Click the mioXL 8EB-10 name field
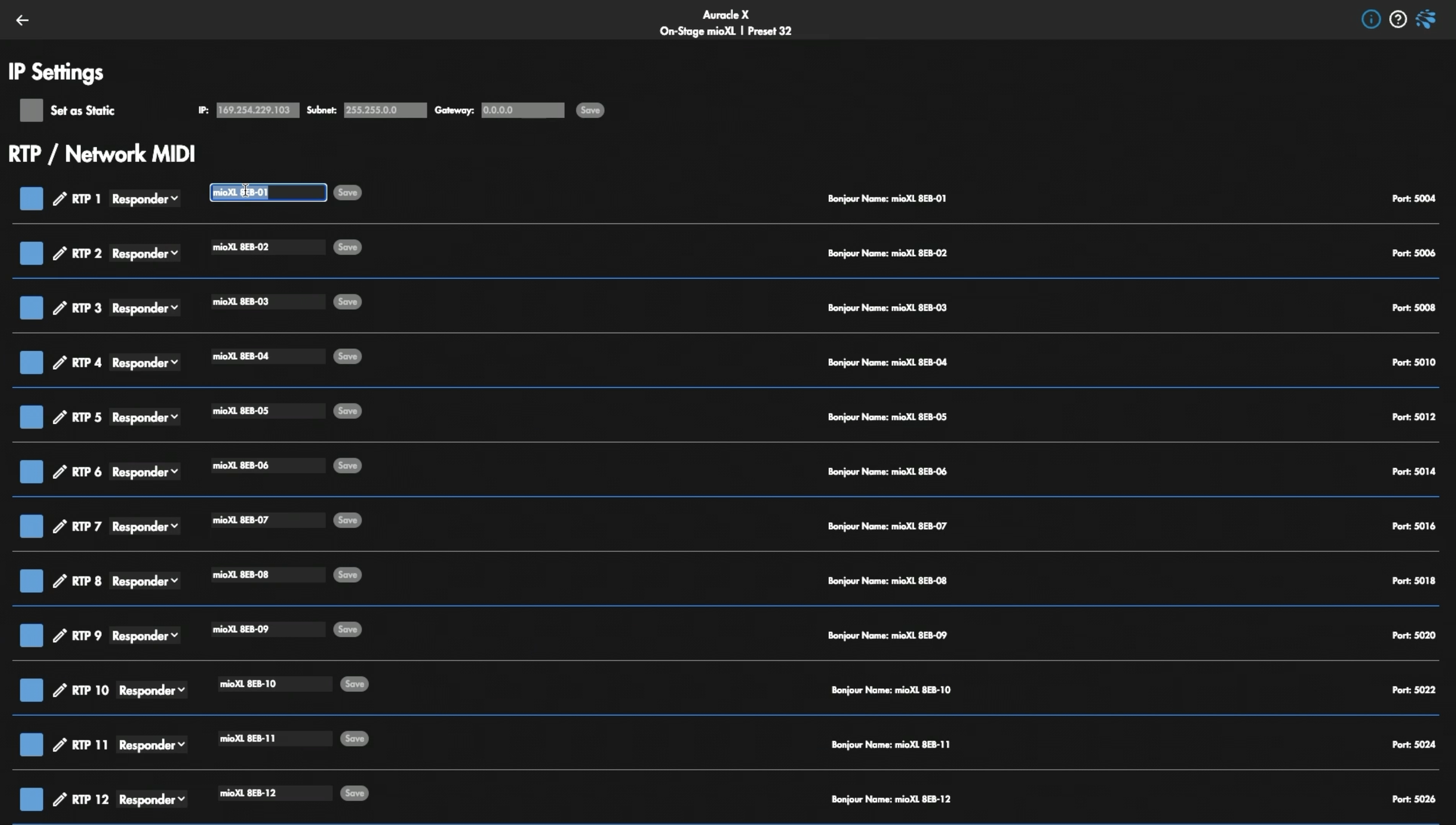Screen dimensions: 1456x825 275,684
